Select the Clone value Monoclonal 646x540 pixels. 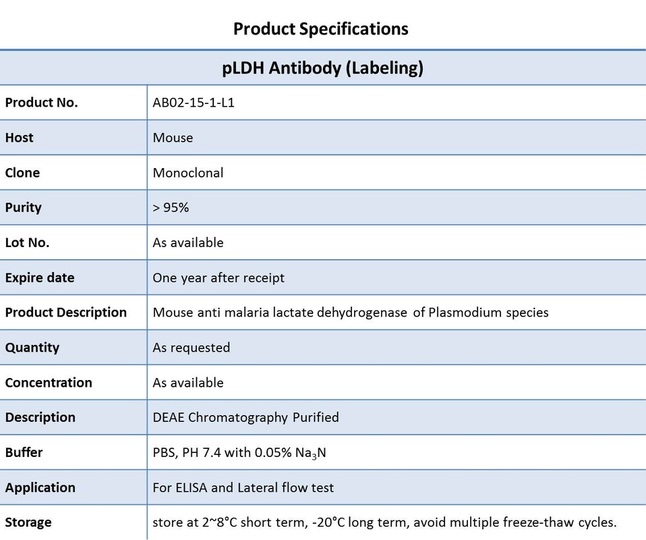pyautogui.click(x=188, y=173)
